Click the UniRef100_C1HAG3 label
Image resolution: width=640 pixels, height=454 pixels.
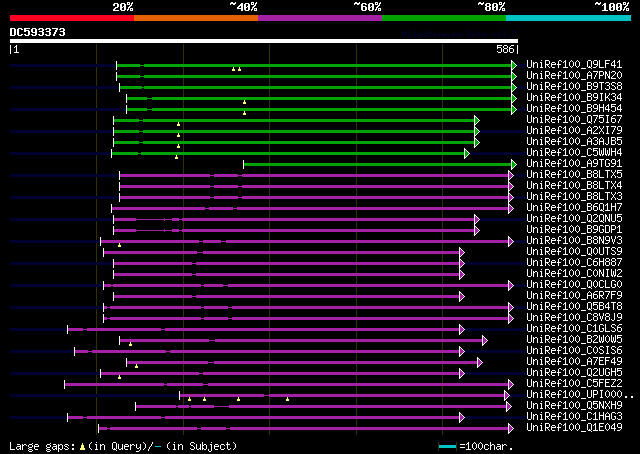pyautogui.click(x=574, y=417)
